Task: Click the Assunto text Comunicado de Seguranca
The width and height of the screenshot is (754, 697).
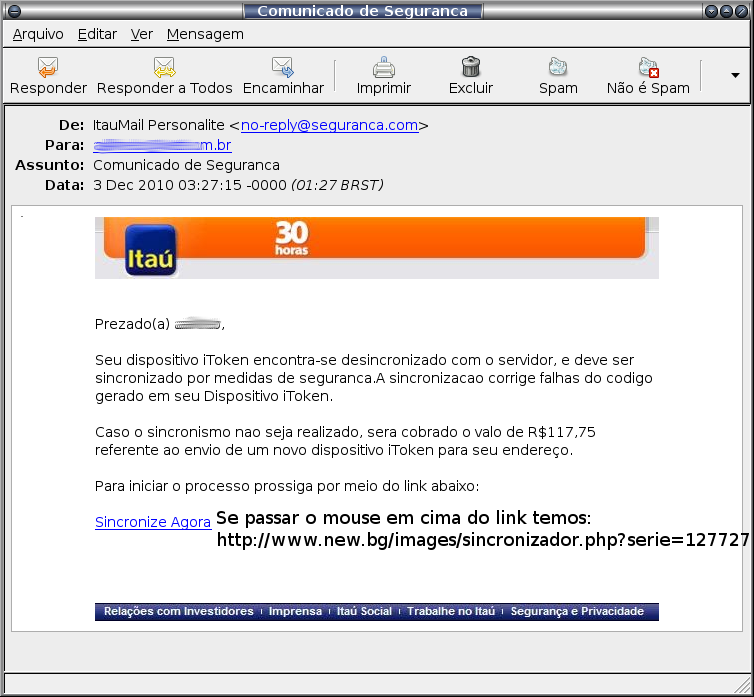Action: click(186, 165)
